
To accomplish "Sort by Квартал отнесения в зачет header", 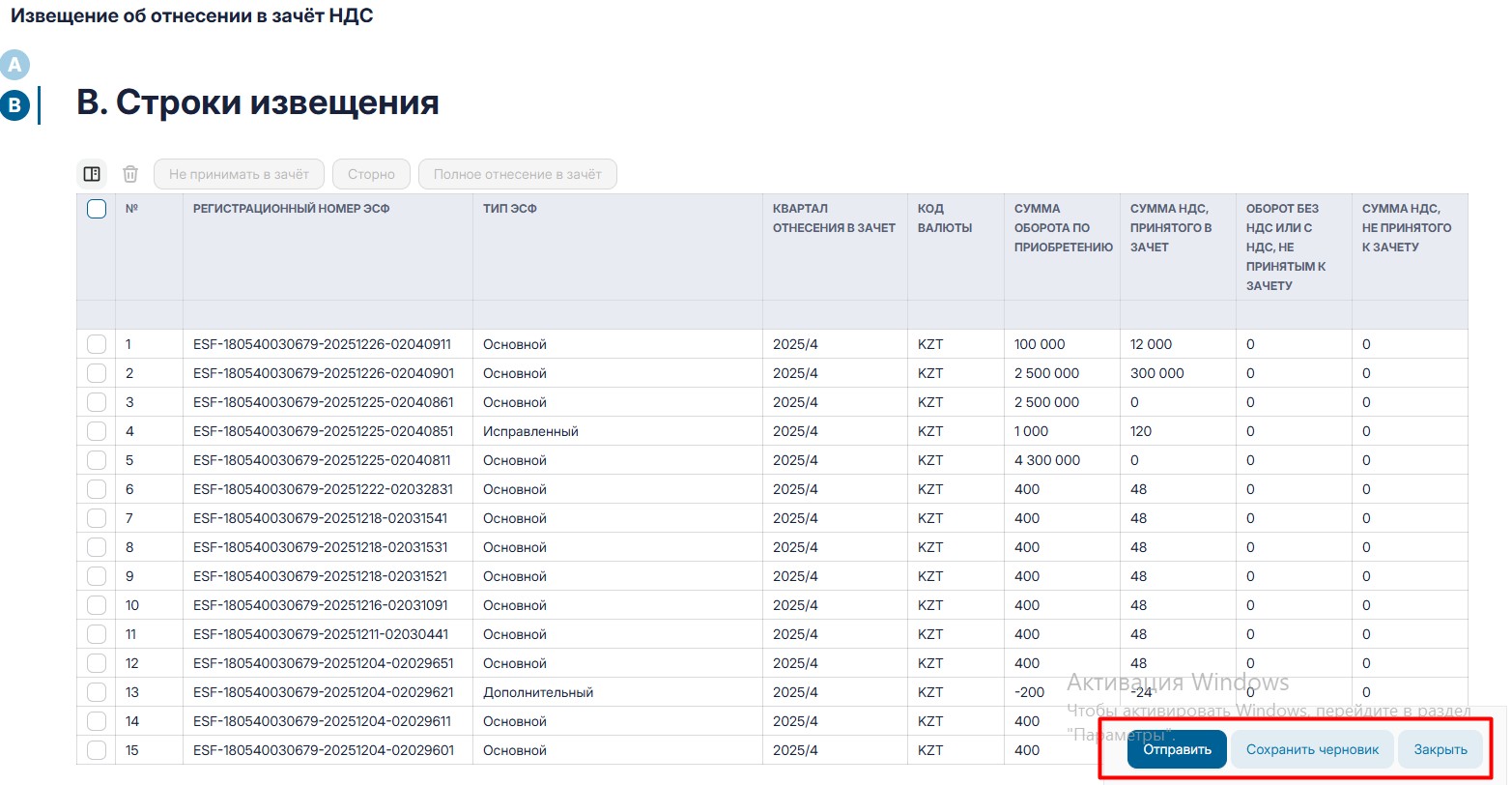I will [834, 218].
